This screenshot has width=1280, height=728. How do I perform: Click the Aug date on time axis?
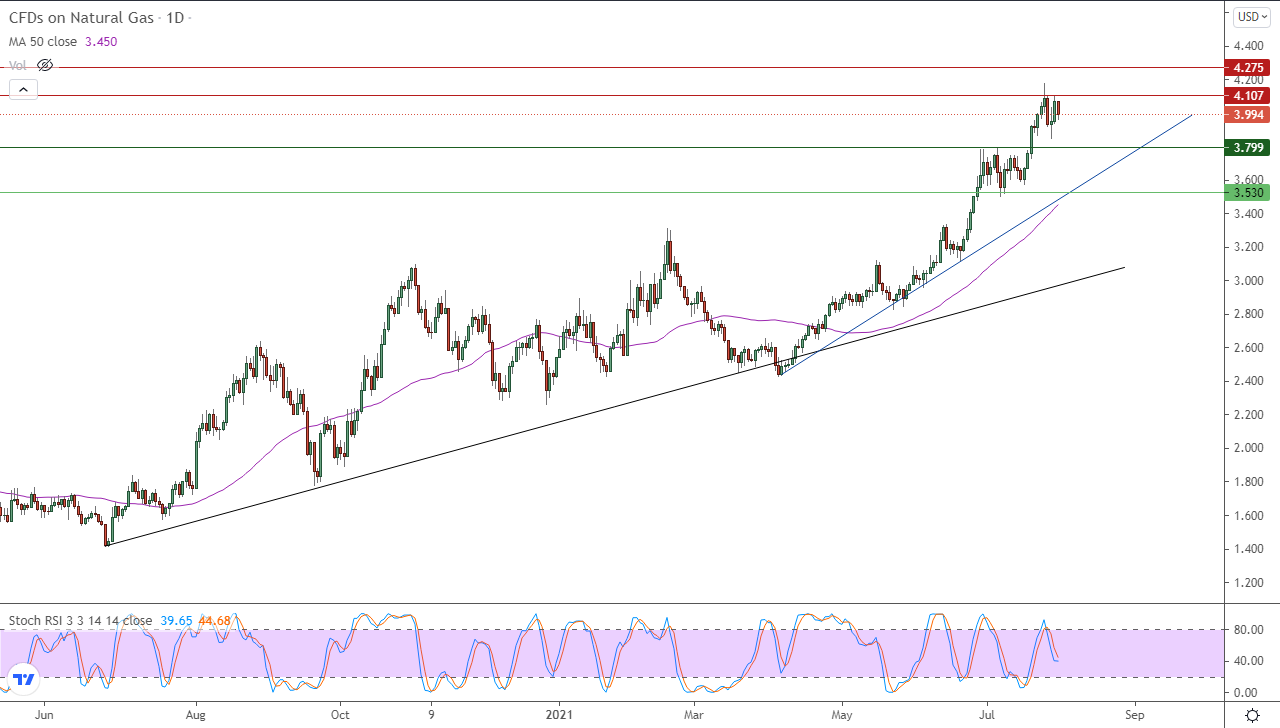(195, 715)
